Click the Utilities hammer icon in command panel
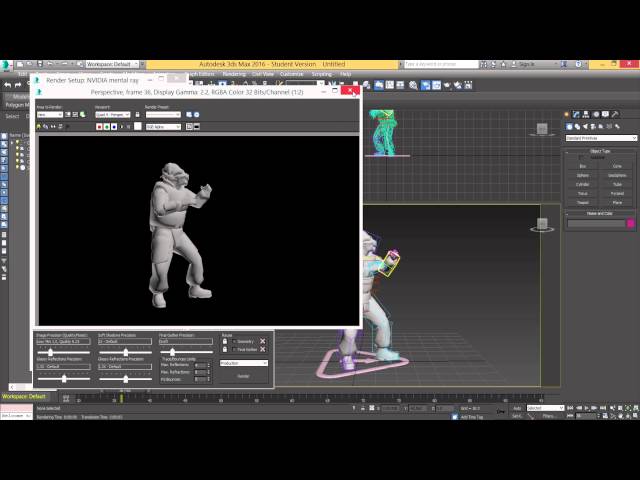This screenshot has width=640, height=480. (x=615, y=114)
